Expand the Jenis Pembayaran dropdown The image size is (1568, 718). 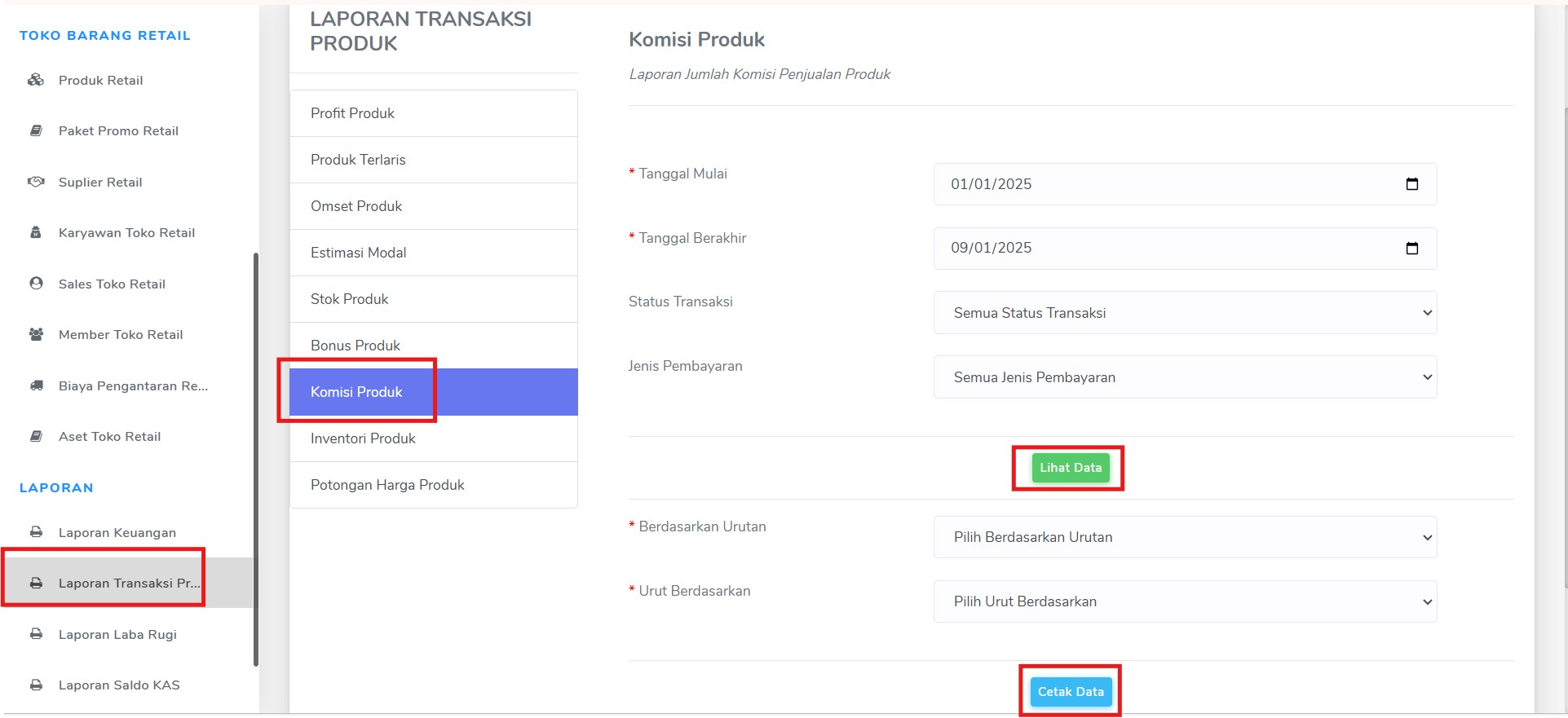pyautogui.click(x=1185, y=377)
